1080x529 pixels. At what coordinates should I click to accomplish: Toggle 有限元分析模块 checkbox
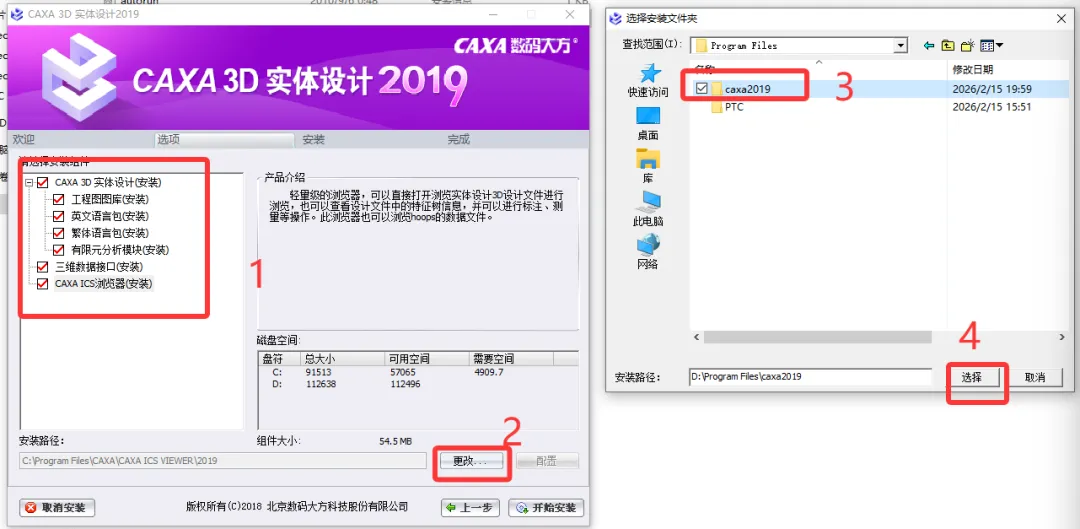point(59,249)
